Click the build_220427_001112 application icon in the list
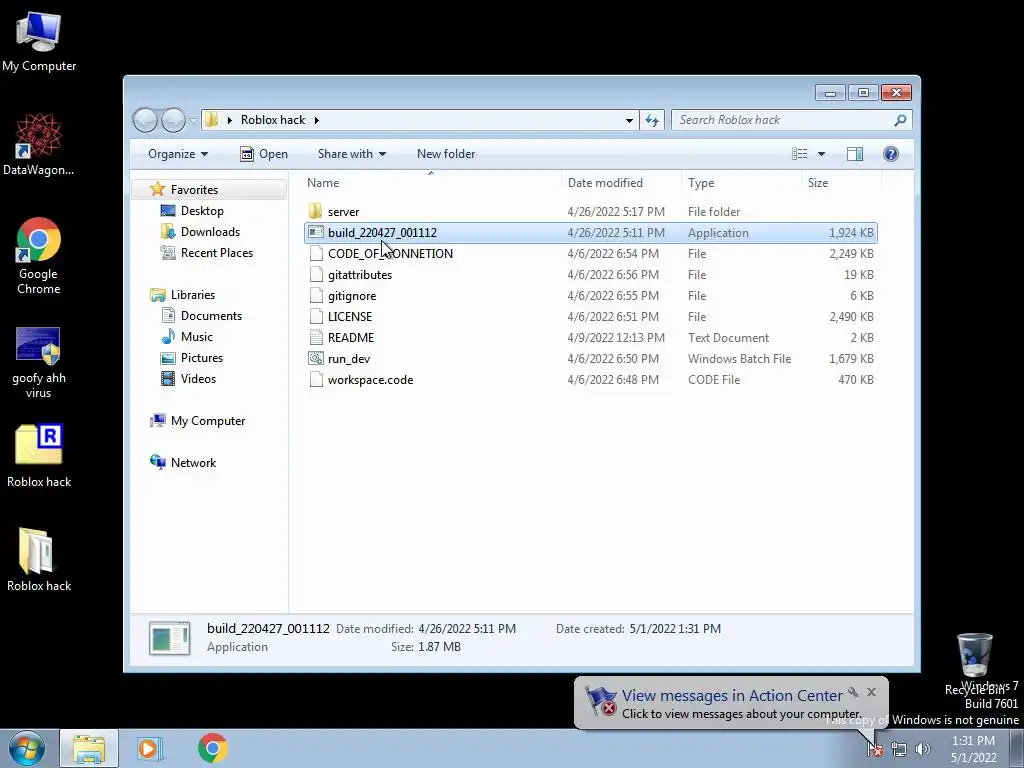This screenshot has width=1024, height=768. tap(316, 232)
